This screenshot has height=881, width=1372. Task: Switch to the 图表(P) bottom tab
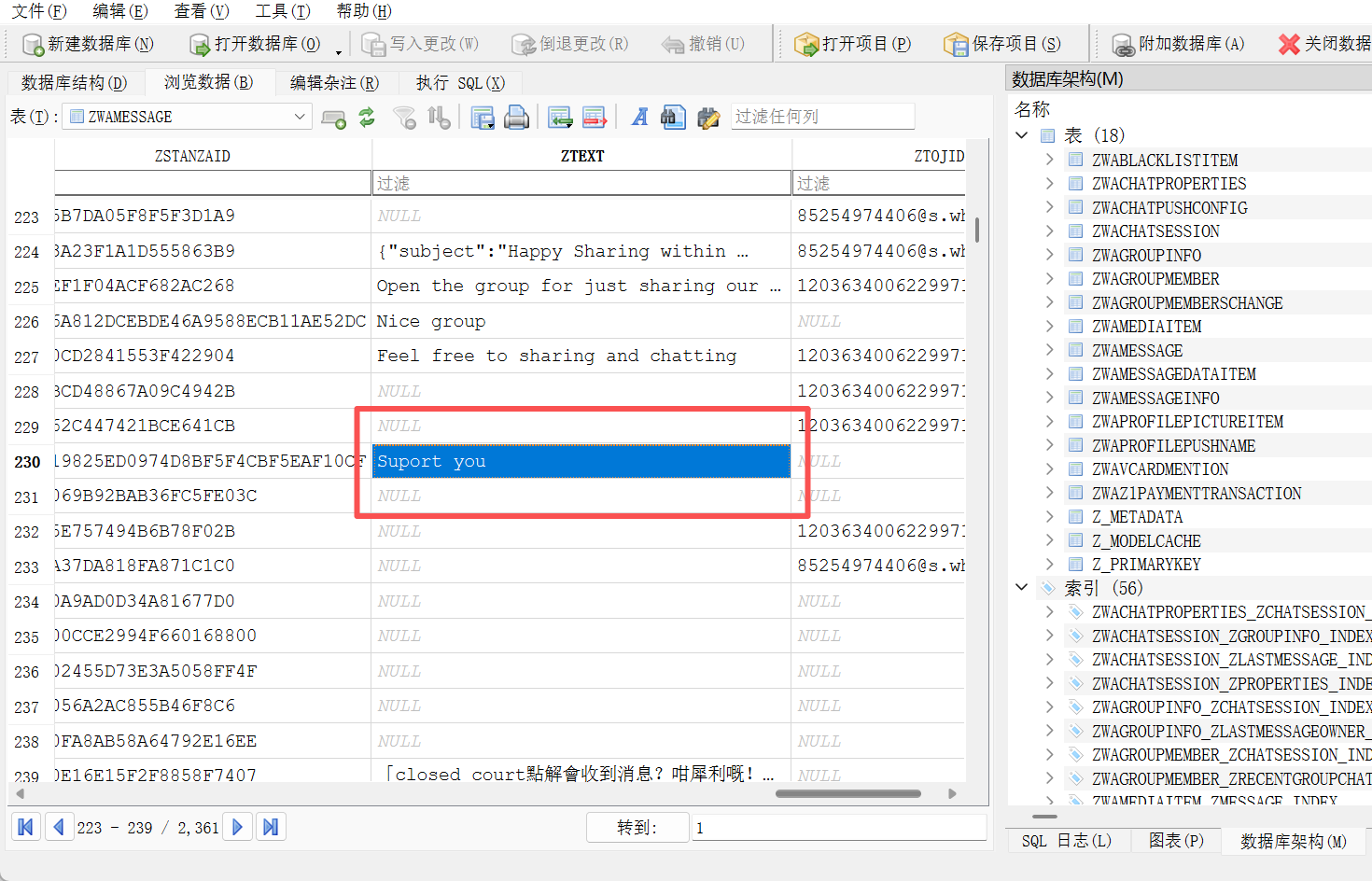point(1176,841)
